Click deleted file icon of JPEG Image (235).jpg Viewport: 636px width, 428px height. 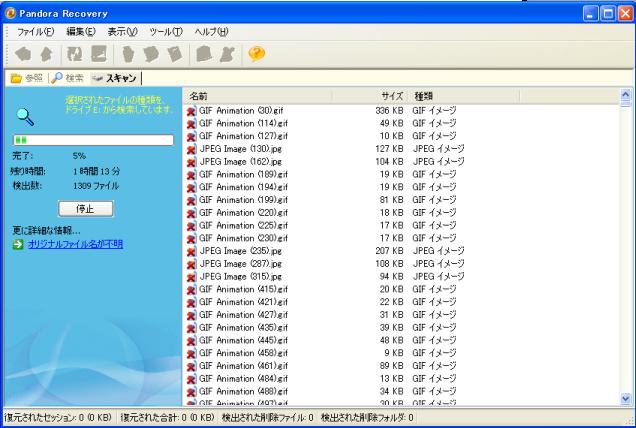click(x=191, y=252)
